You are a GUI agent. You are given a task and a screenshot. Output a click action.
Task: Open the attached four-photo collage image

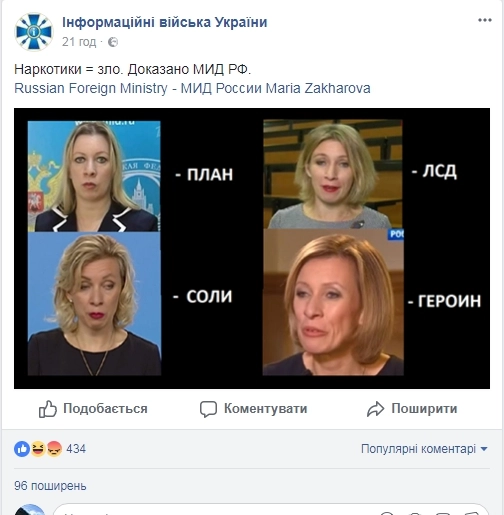tap(252, 248)
